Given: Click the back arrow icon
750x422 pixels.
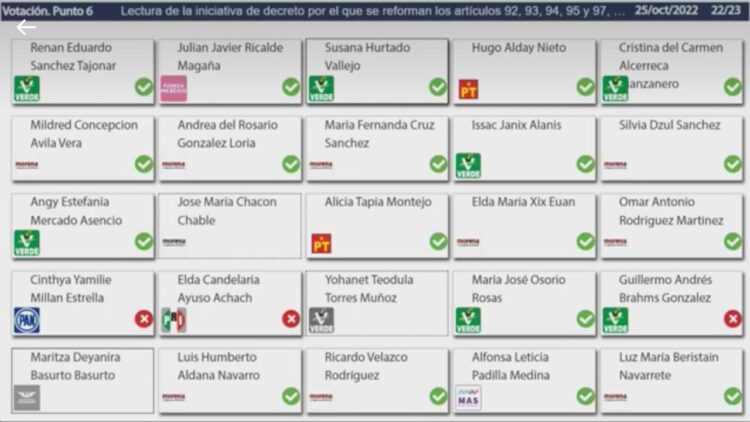Looking at the screenshot, I should (x=26, y=28).
